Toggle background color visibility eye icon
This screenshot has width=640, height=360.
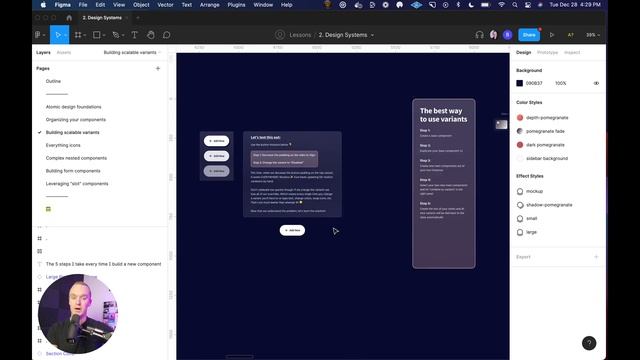click(x=596, y=83)
